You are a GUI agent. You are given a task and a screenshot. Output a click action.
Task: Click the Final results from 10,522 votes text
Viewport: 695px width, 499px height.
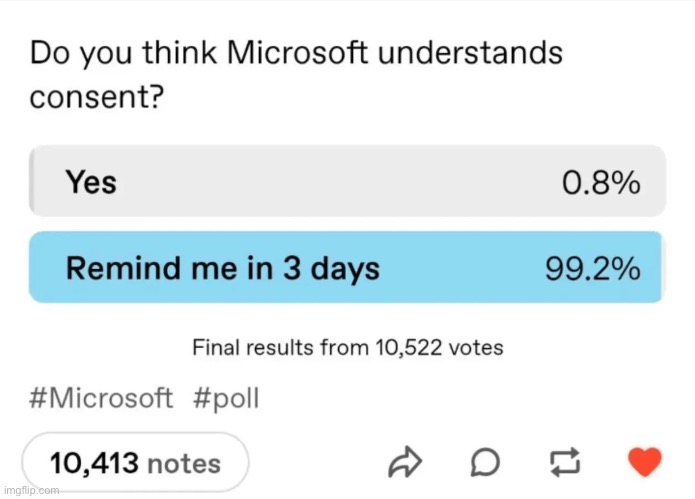click(348, 347)
